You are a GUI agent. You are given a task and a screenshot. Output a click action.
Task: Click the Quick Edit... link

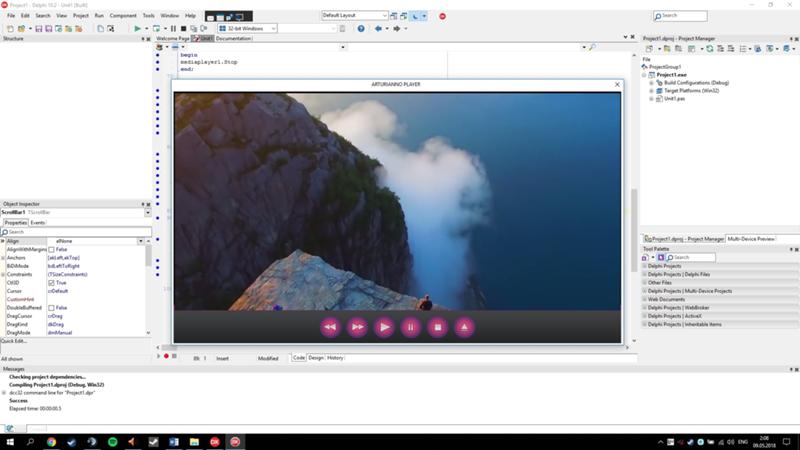point(14,341)
